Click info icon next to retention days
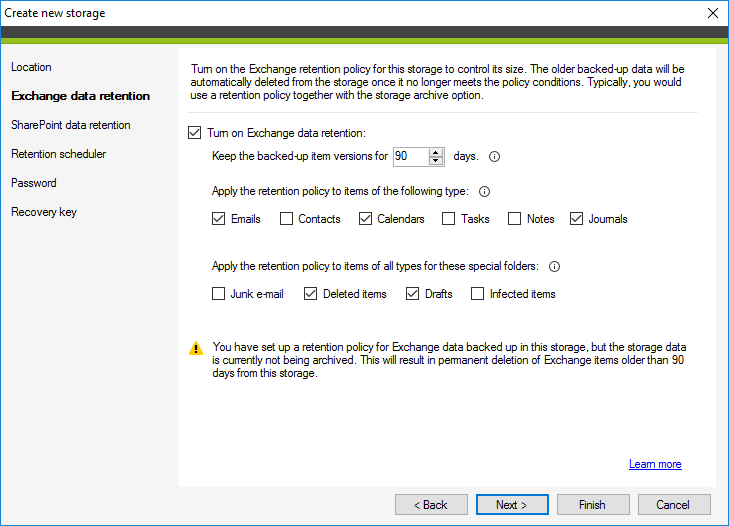The image size is (729, 526). pos(494,156)
